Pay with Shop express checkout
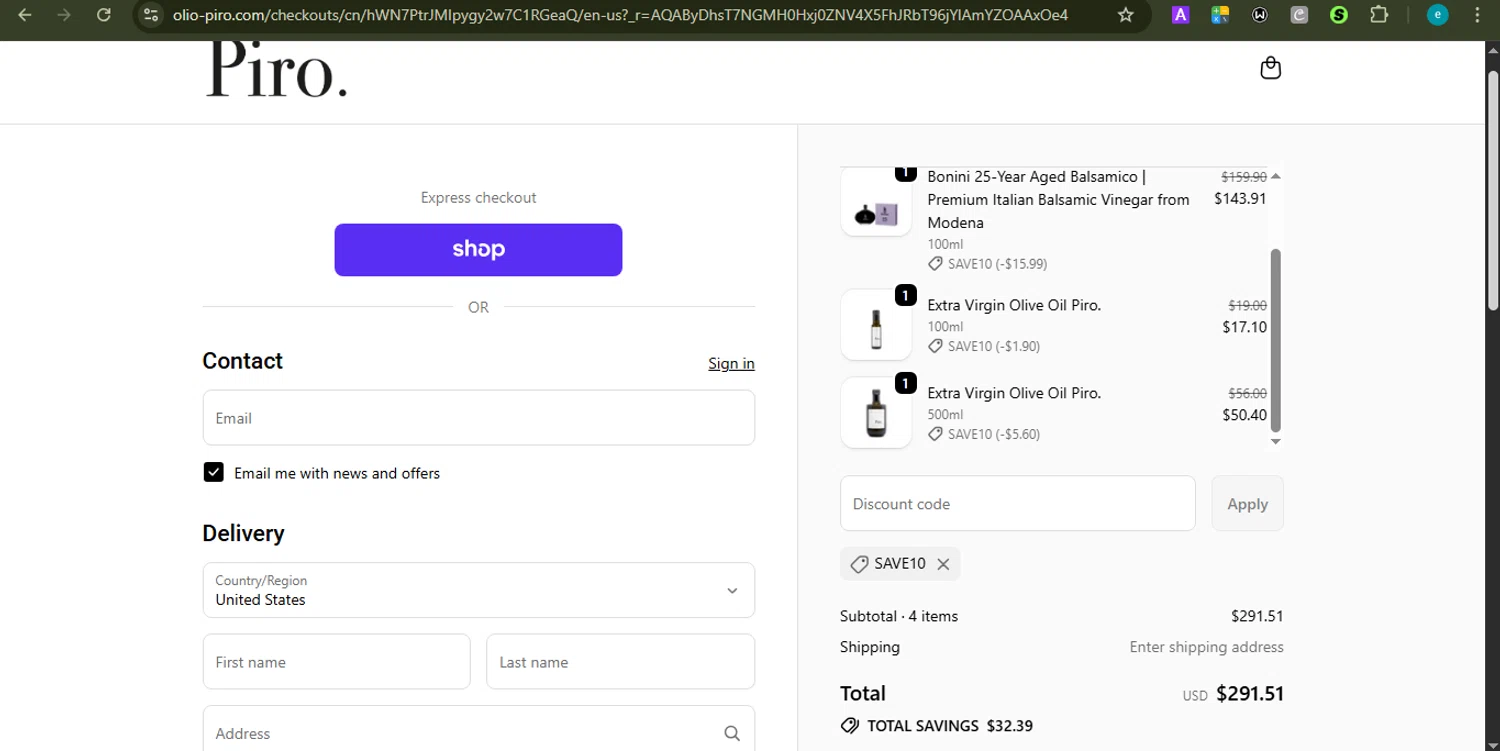 [478, 250]
